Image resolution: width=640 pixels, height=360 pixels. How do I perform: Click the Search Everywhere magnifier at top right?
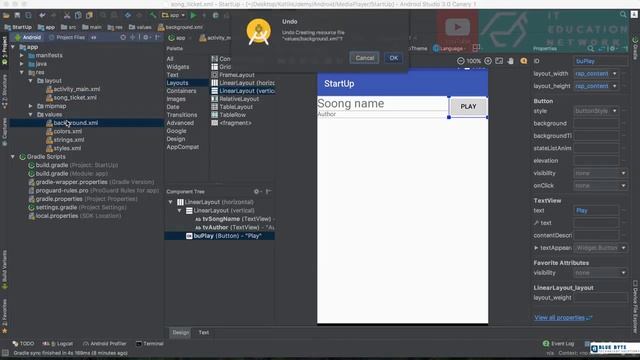pos(623,15)
